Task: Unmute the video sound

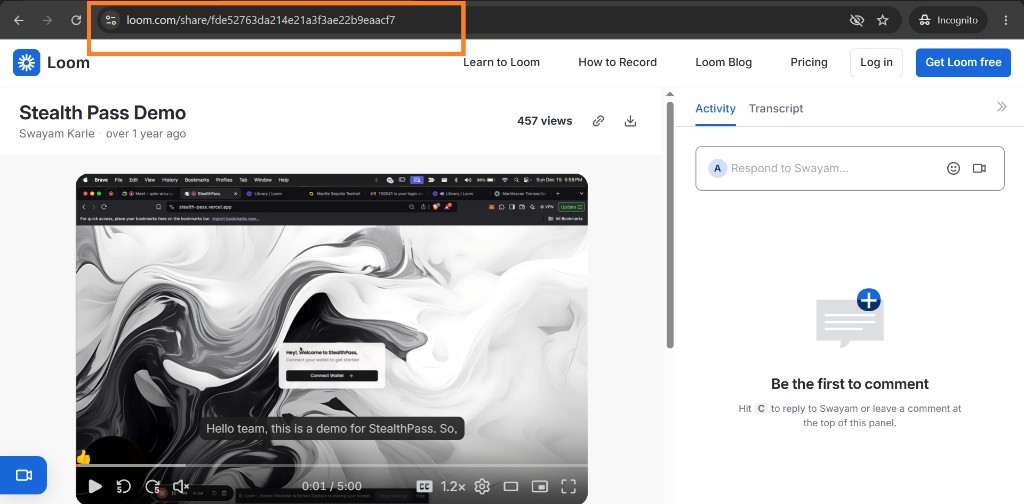Action: point(181,486)
